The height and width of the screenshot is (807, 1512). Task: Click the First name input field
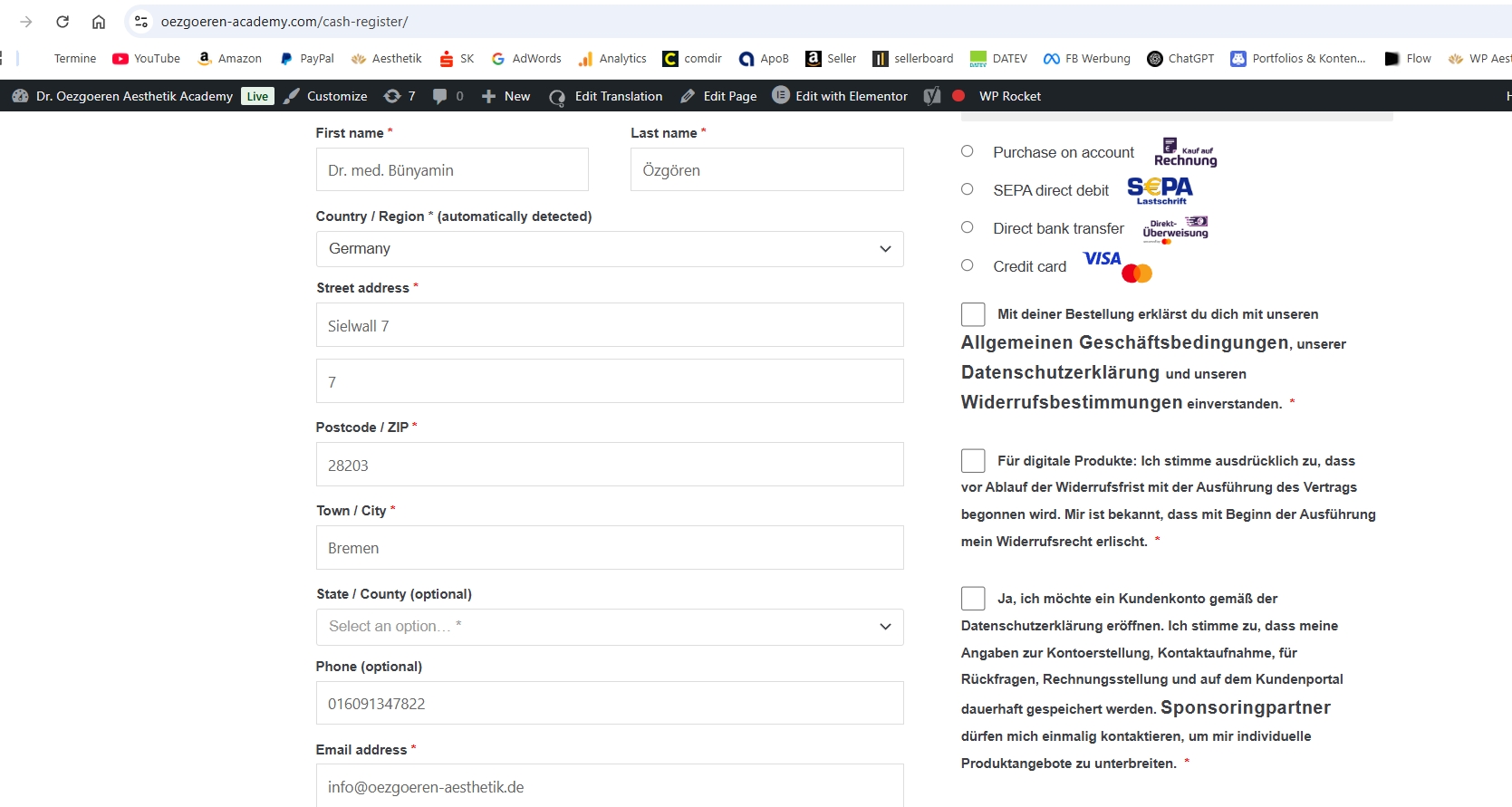452,170
